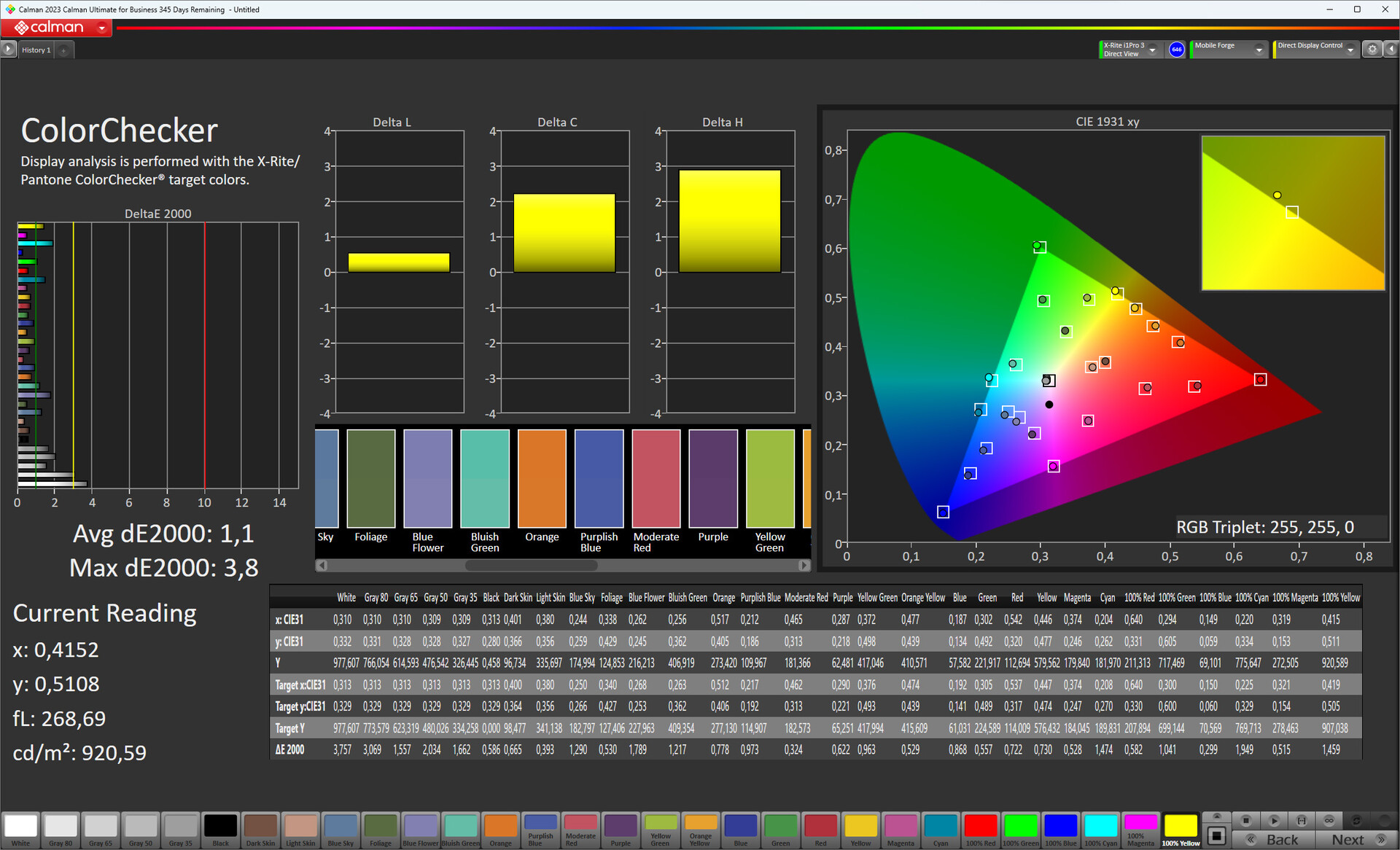Collapse right panel with left-arrow button
This screenshot has height=850, width=1400.
[1391, 50]
